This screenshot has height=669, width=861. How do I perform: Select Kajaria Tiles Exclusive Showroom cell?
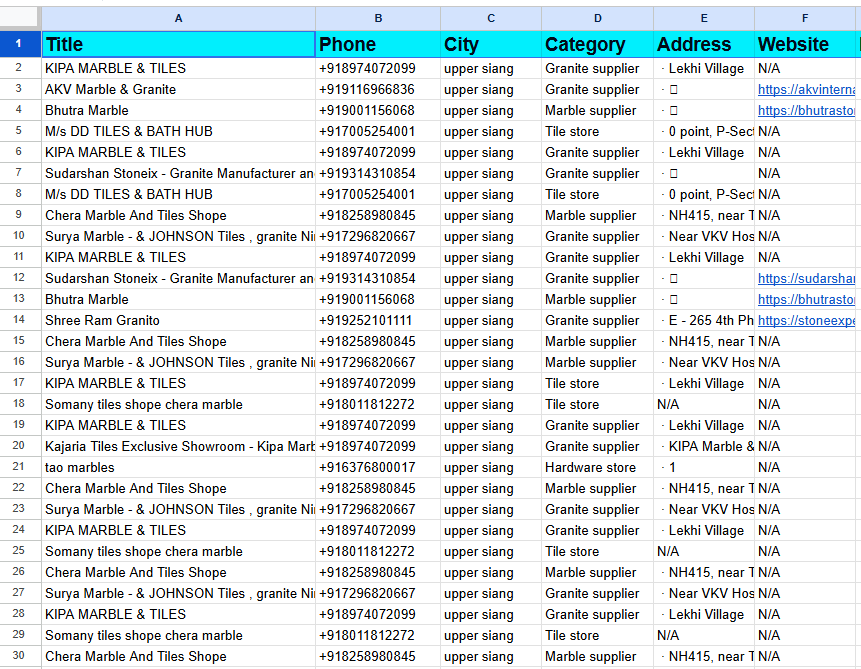(x=178, y=447)
